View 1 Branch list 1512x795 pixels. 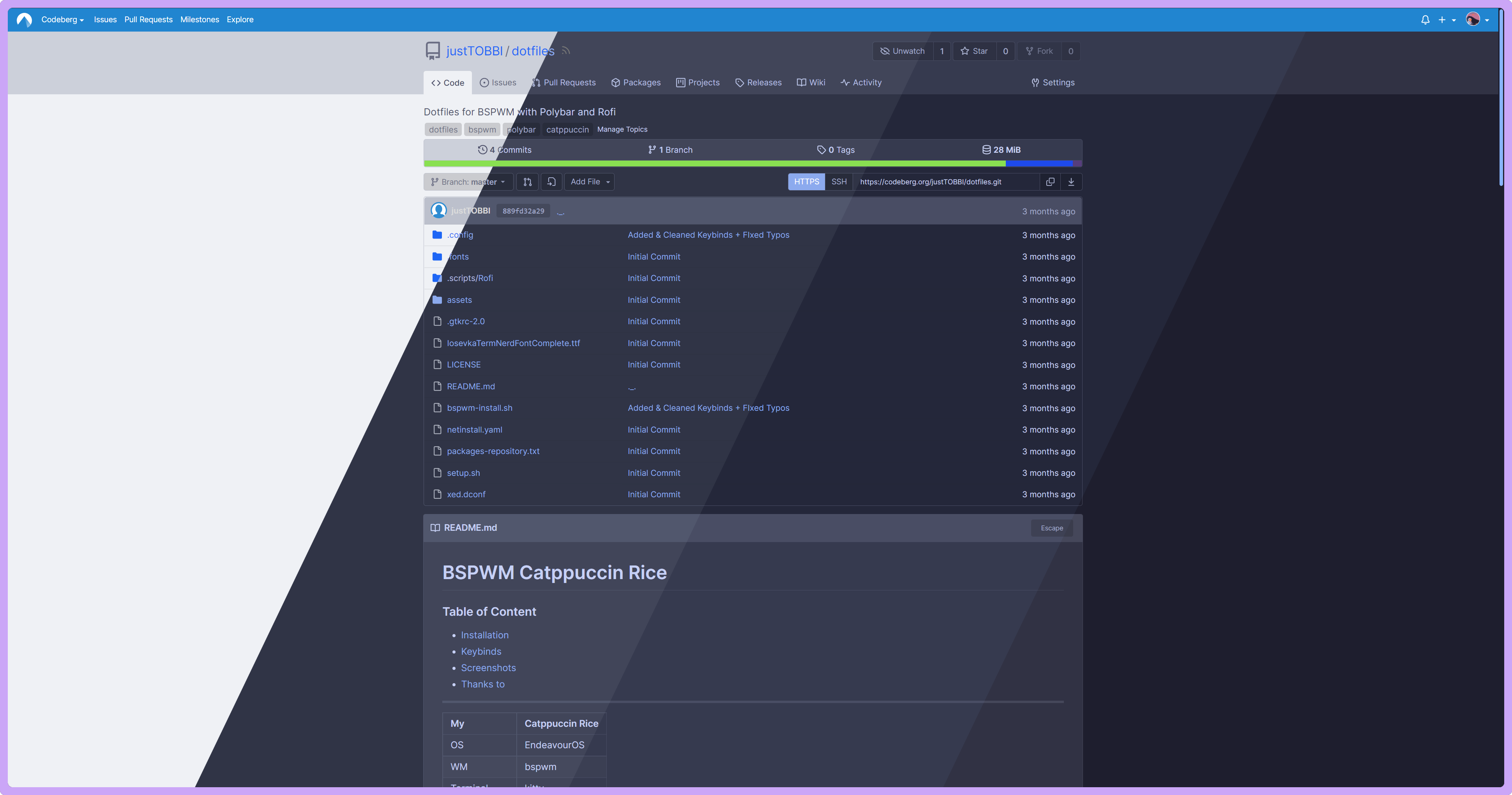point(670,150)
